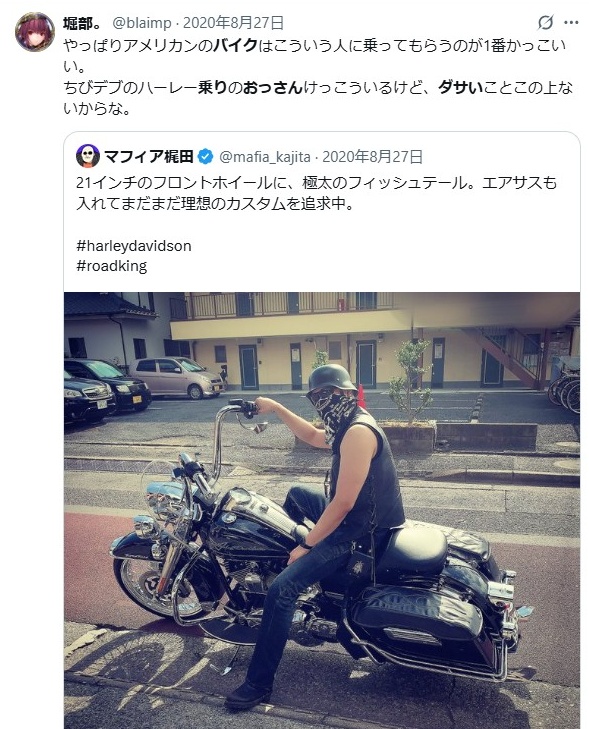Click the Grok circle-slash icon
This screenshot has width=589, height=729.
pyautogui.click(x=545, y=22)
